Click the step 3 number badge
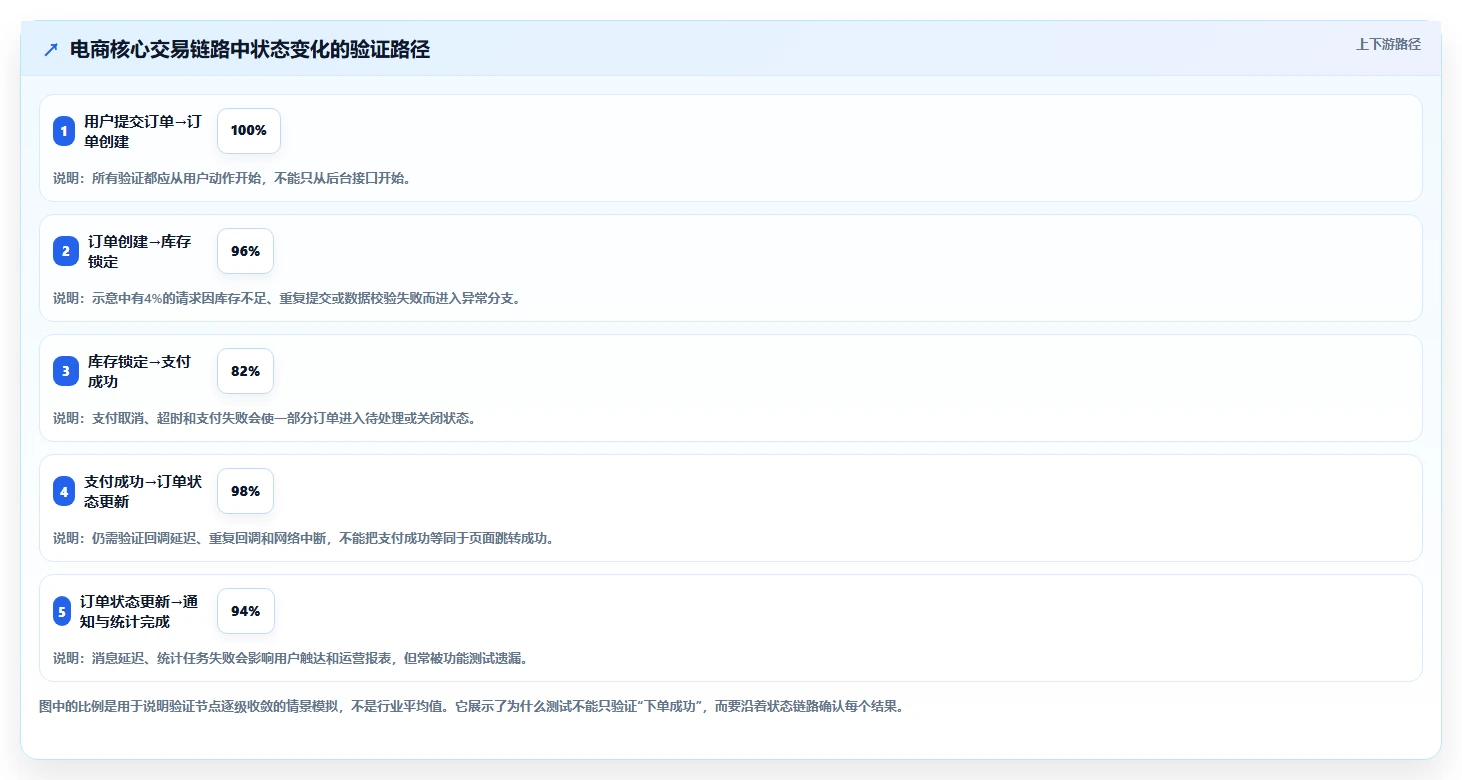The width and height of the screenshot is (1462, 780). coord(66,371)
